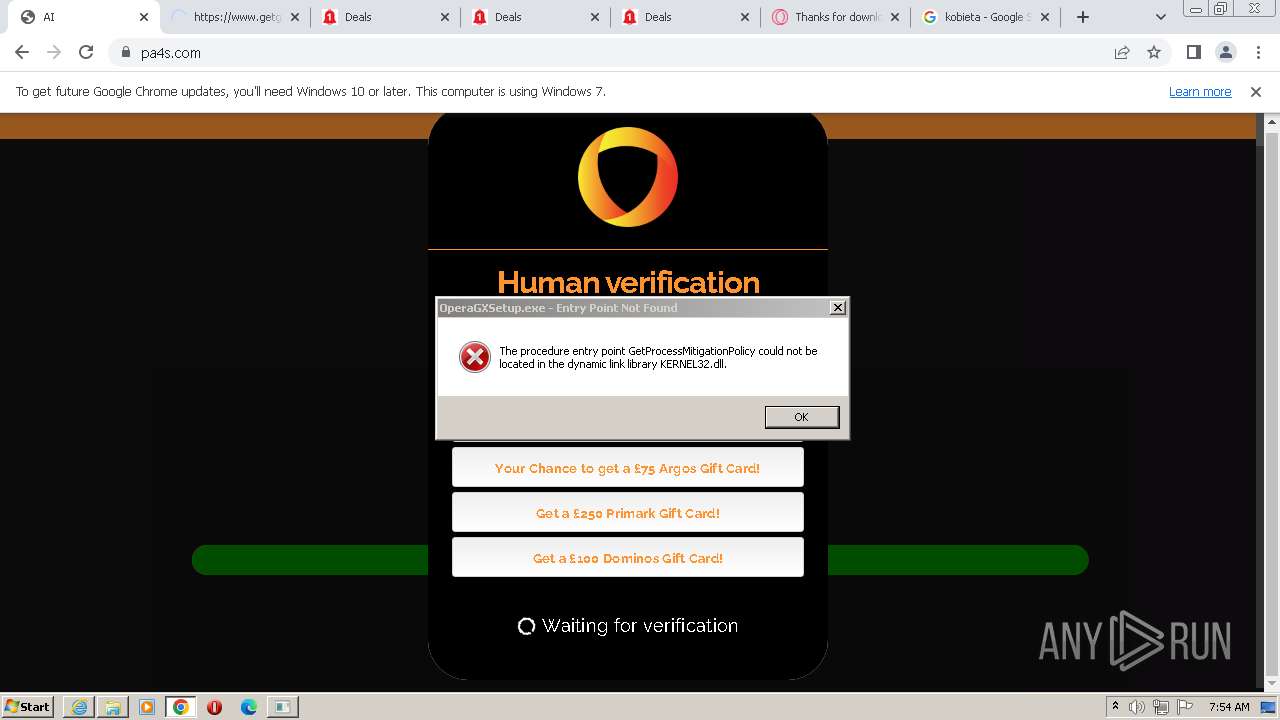The width and height of the screenshot is (1280, 720).
Task: Choose £100 Dominos Gift Card offer
Action: click(627, 558)
